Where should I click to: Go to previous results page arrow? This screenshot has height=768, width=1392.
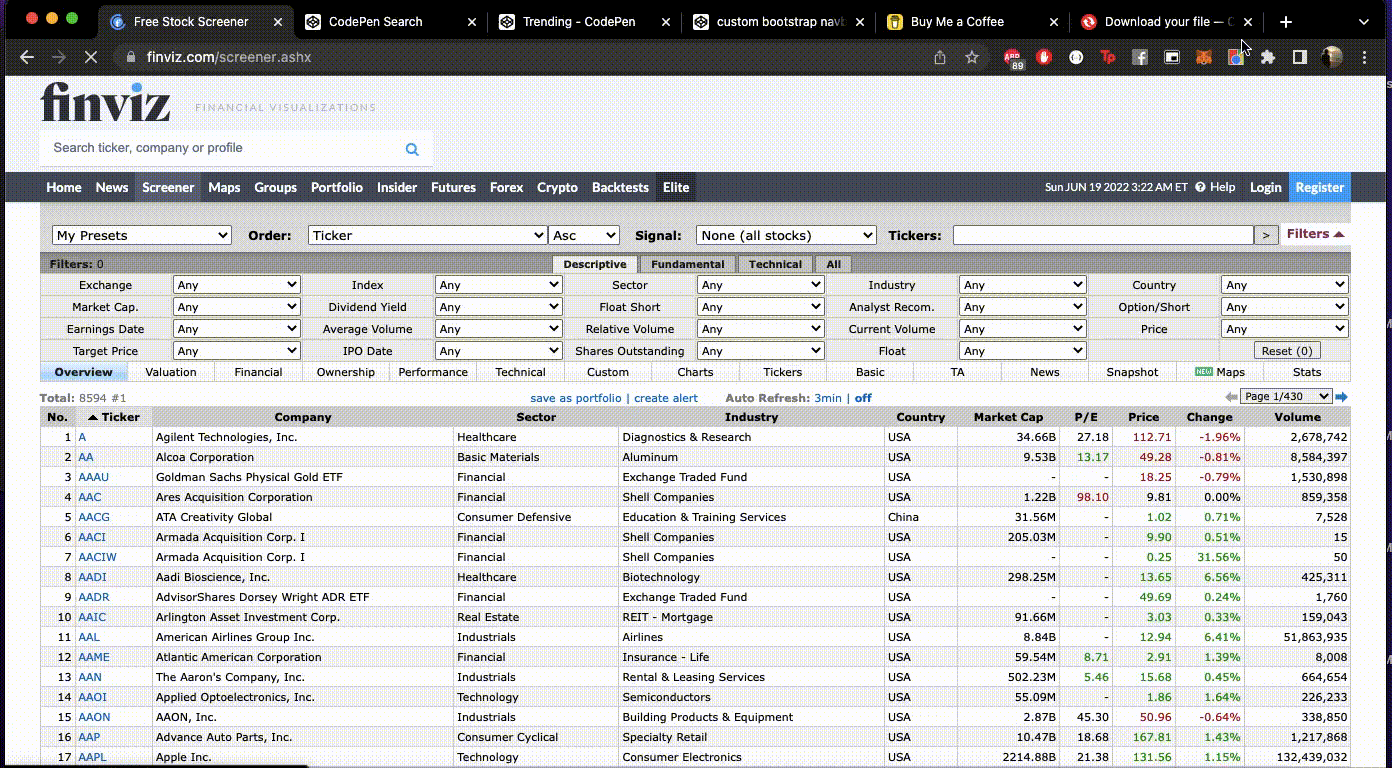pyautogui.click(x=1231, y=397)
